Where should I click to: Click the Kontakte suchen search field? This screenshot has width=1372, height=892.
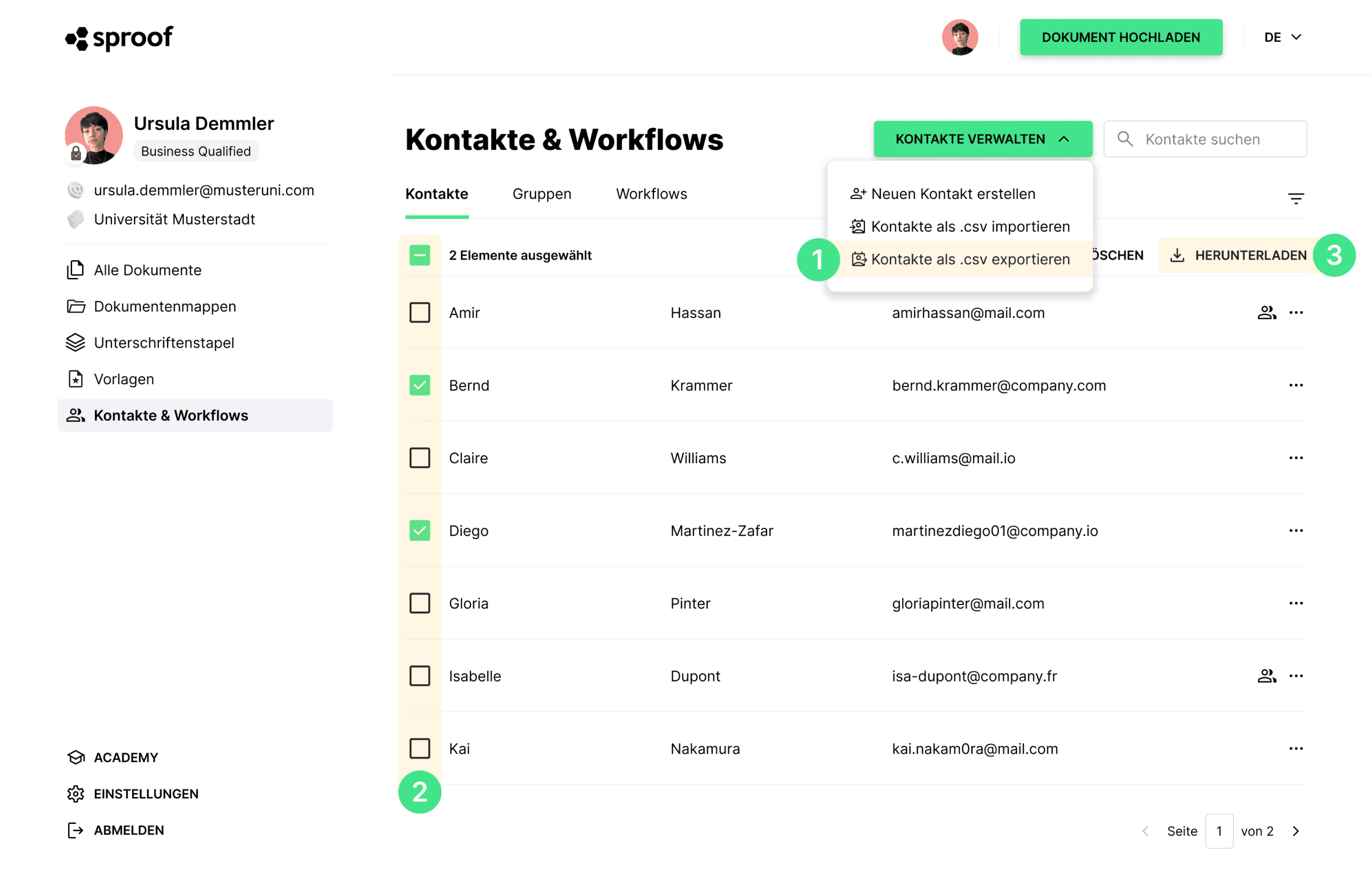point(1205,139)
